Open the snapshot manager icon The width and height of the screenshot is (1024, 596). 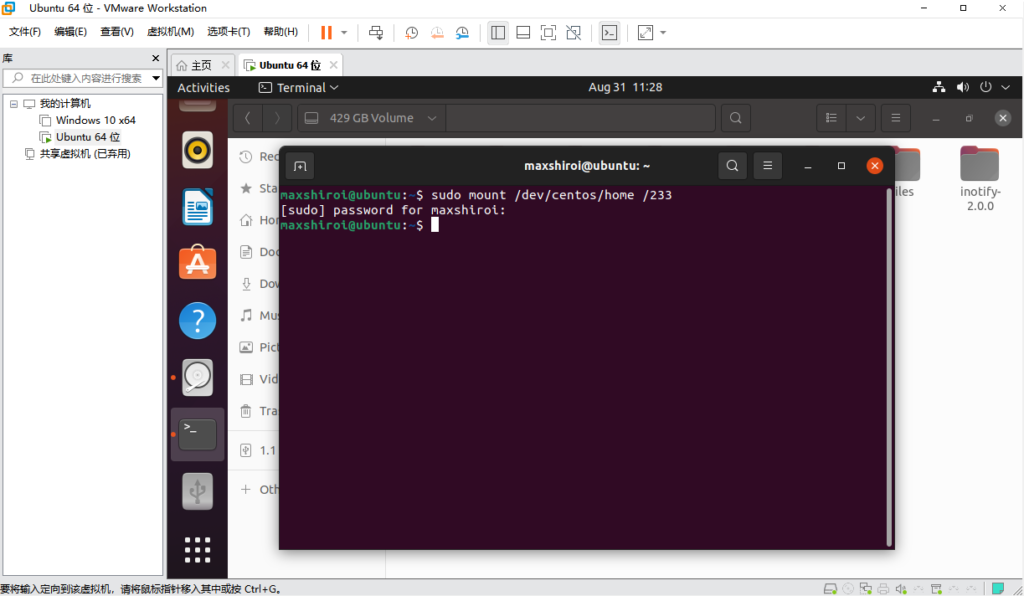(x=462, y=32)
